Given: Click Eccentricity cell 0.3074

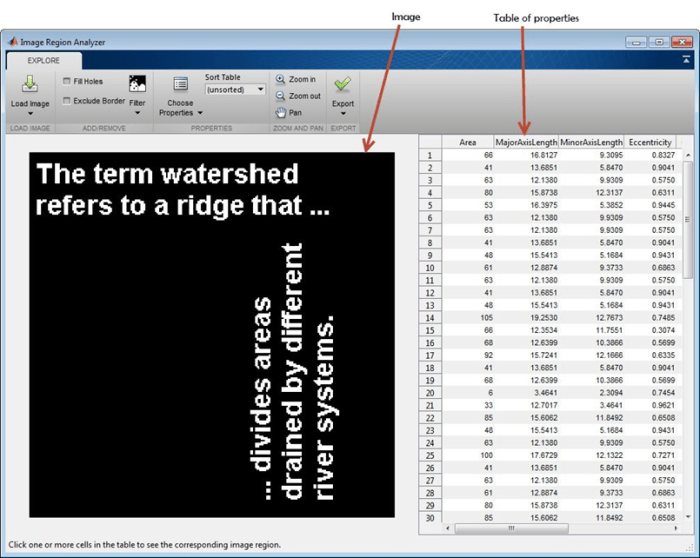Looking at the screenshot, I should pyautogui.click(x=650, y=330).
